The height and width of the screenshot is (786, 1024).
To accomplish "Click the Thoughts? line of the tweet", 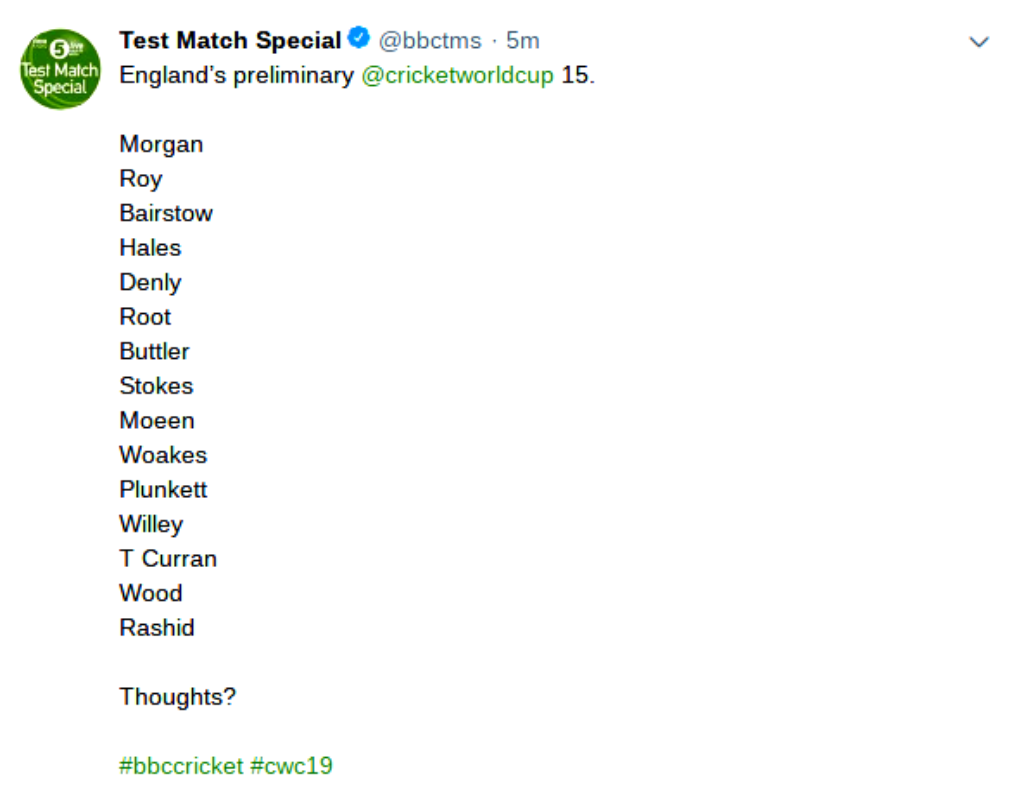I will point(178,697).
